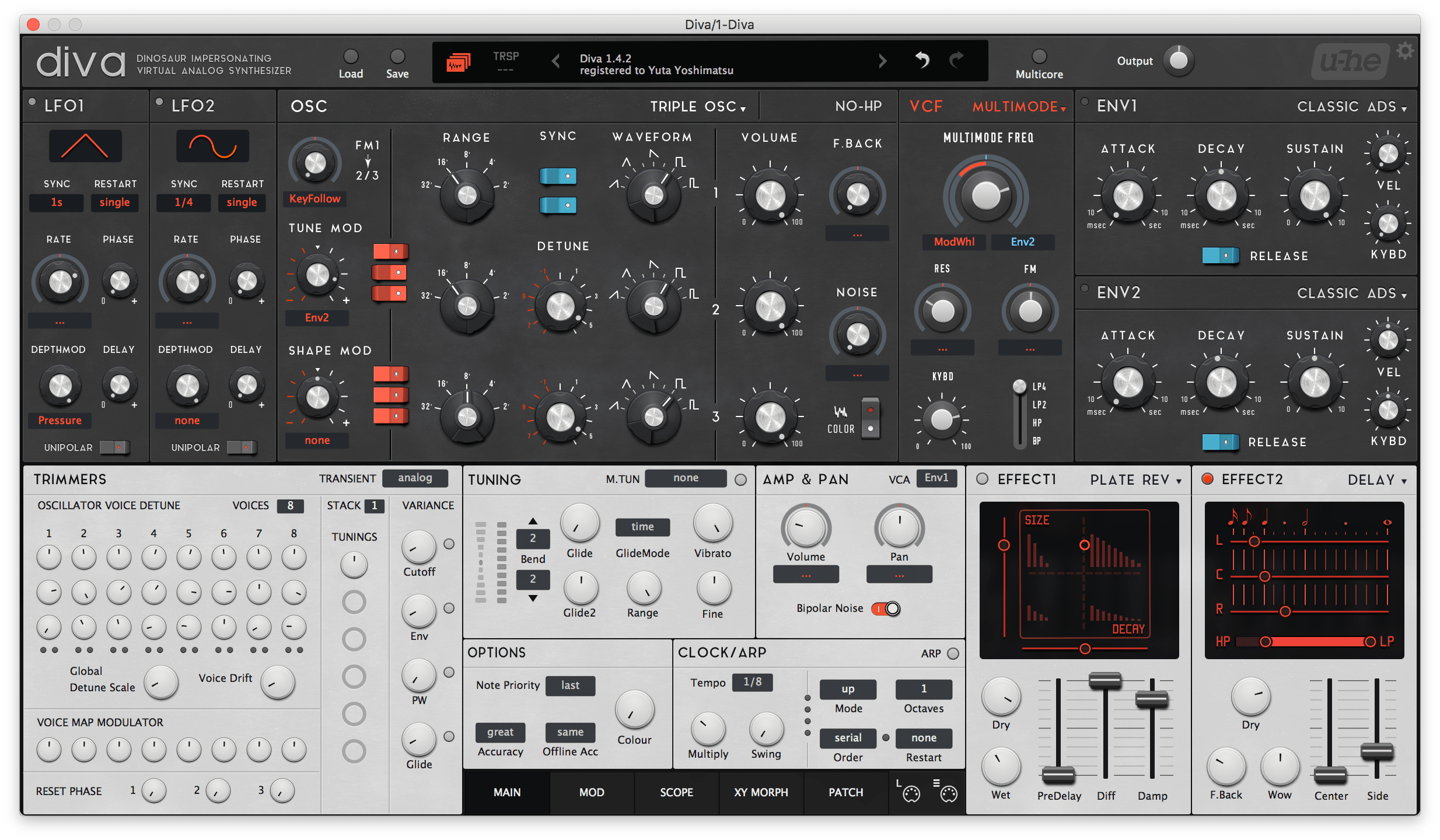The image size is (1440, 840).
Task: Click the Bend up arrow
Action: [533, 521]
